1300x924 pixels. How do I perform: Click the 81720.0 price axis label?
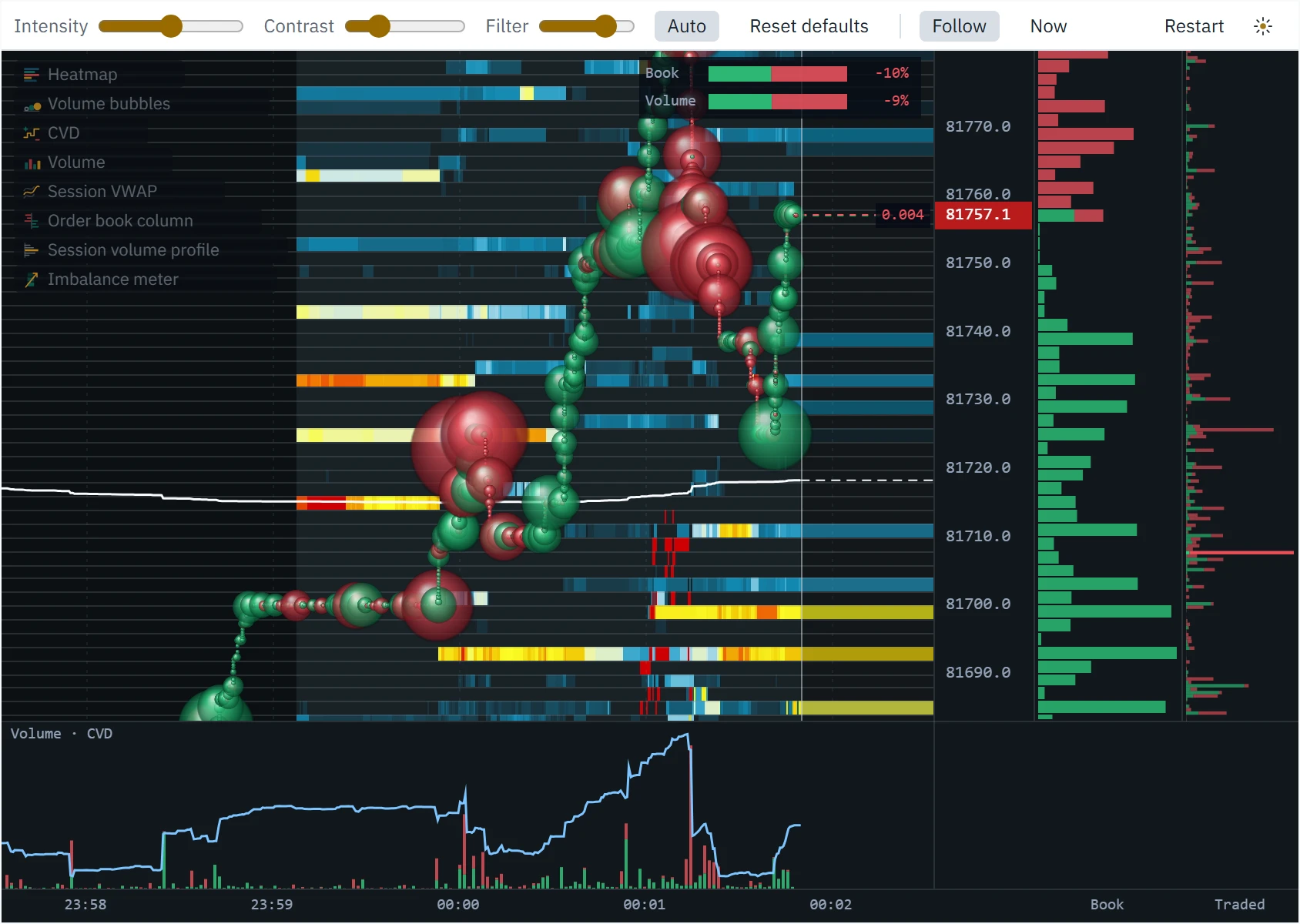(x=978, y=468)
